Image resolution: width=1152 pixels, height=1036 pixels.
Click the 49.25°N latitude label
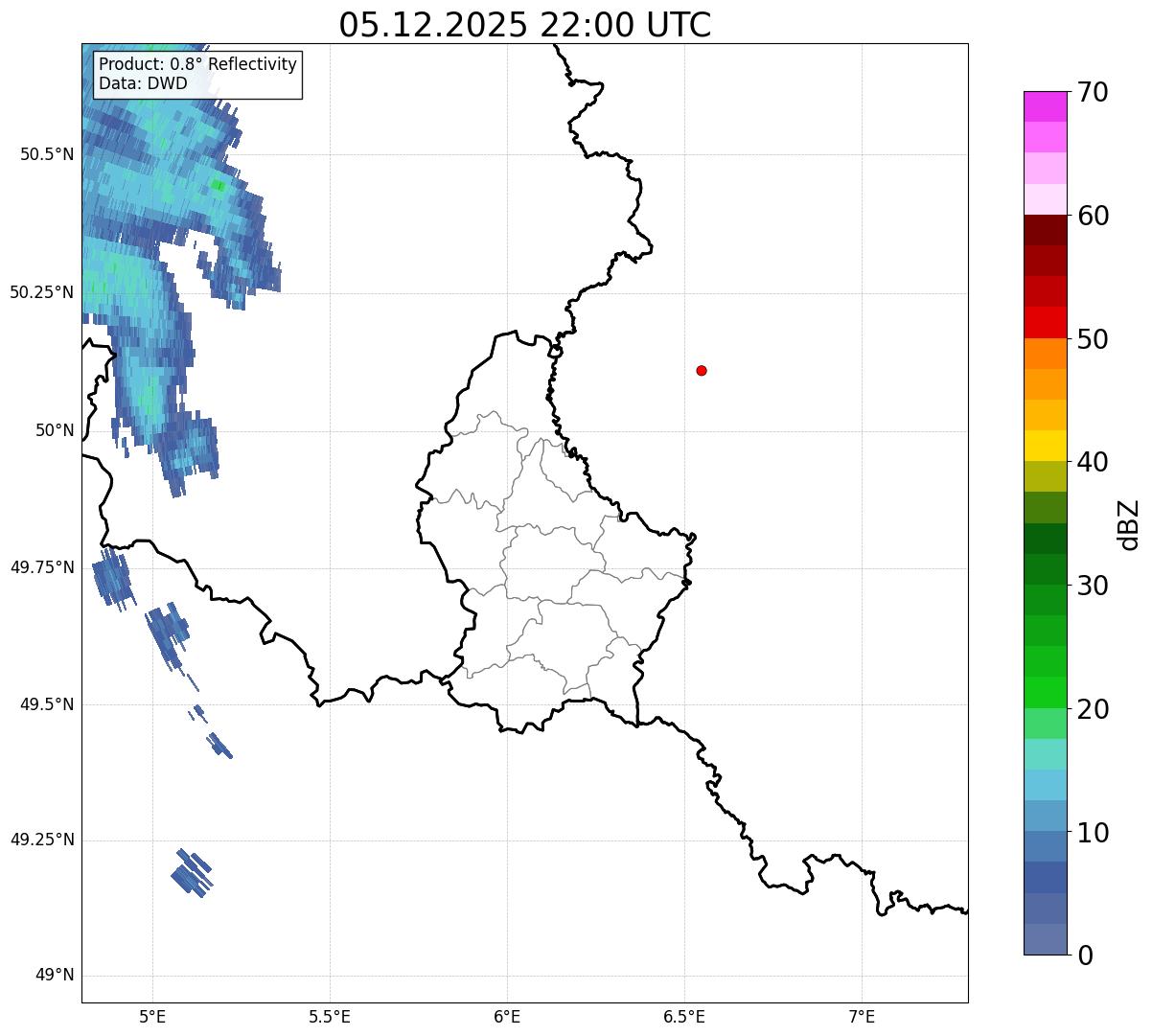coord(41,840)
